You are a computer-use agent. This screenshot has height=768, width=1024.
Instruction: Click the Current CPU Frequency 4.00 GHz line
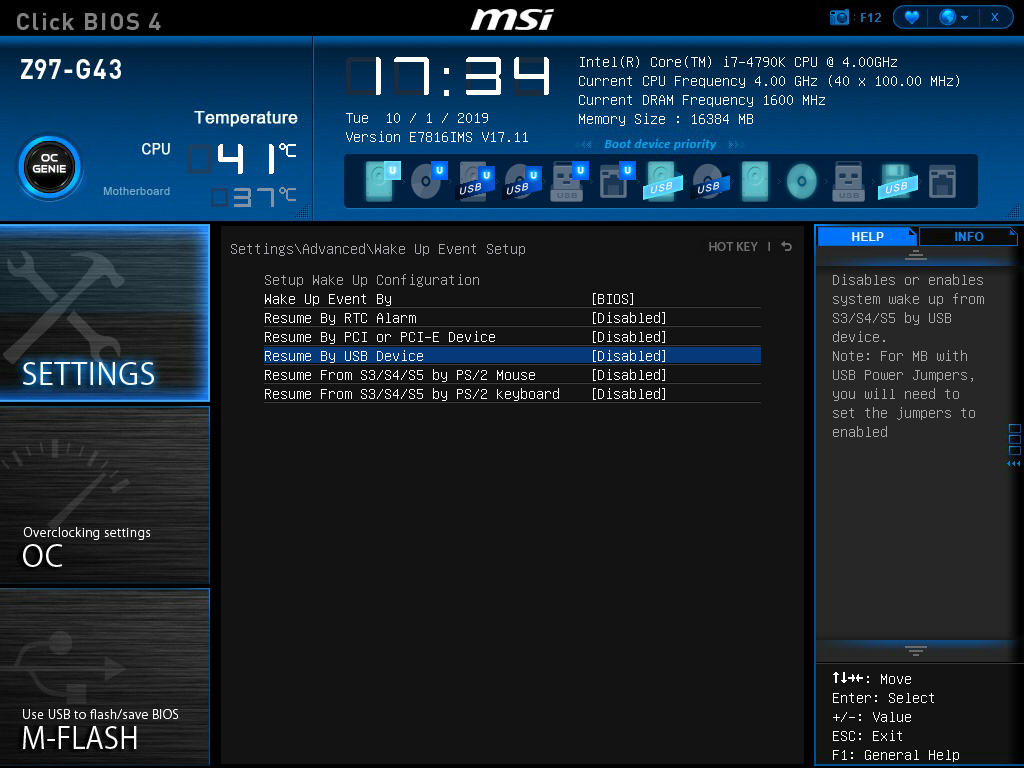769,82
